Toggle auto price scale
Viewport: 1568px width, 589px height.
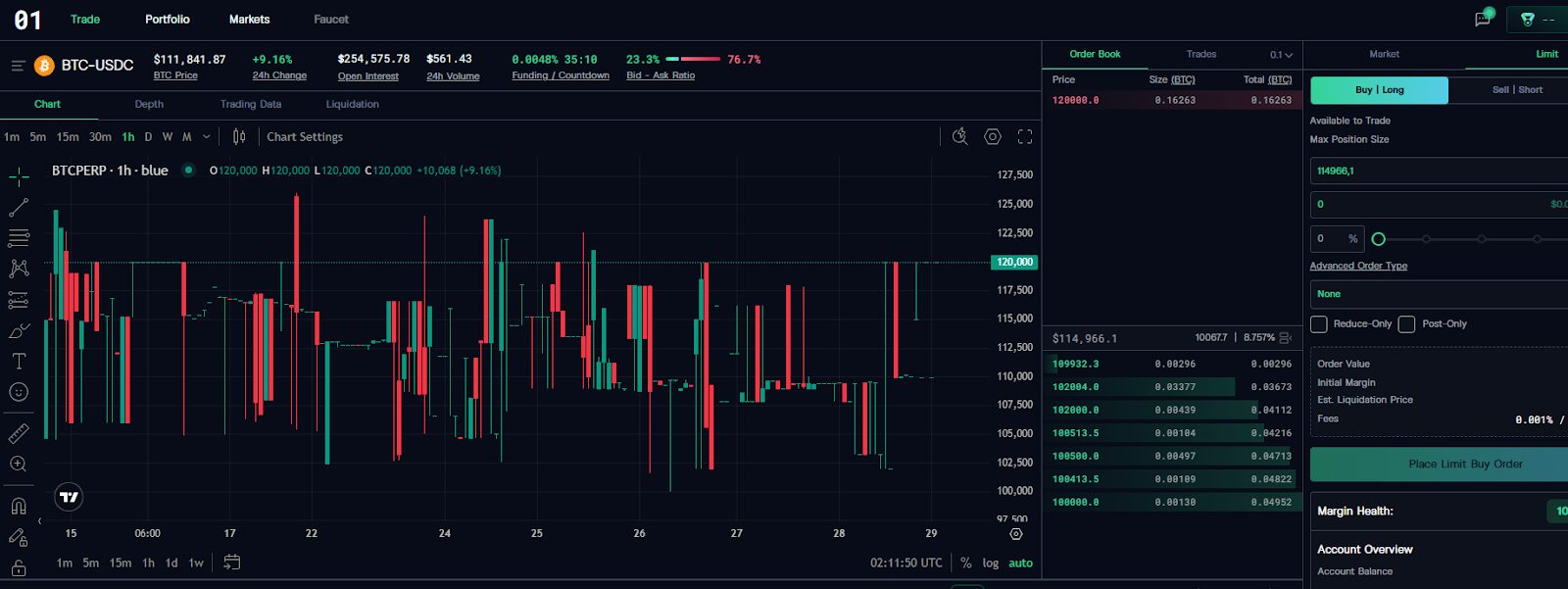1021,564
